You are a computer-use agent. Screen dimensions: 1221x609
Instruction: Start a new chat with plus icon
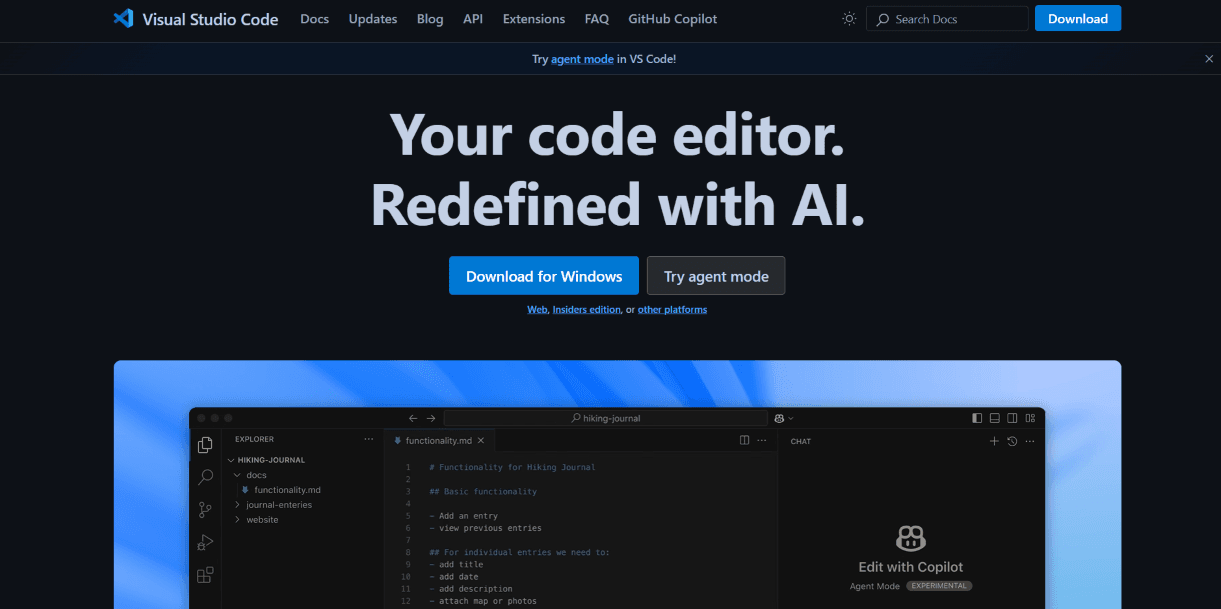pyautogui.click(x=994, y=441)
